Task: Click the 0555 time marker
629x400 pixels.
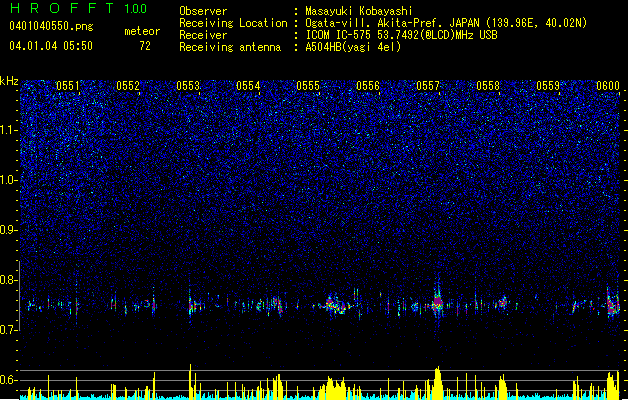Action: tap(308, 86)
